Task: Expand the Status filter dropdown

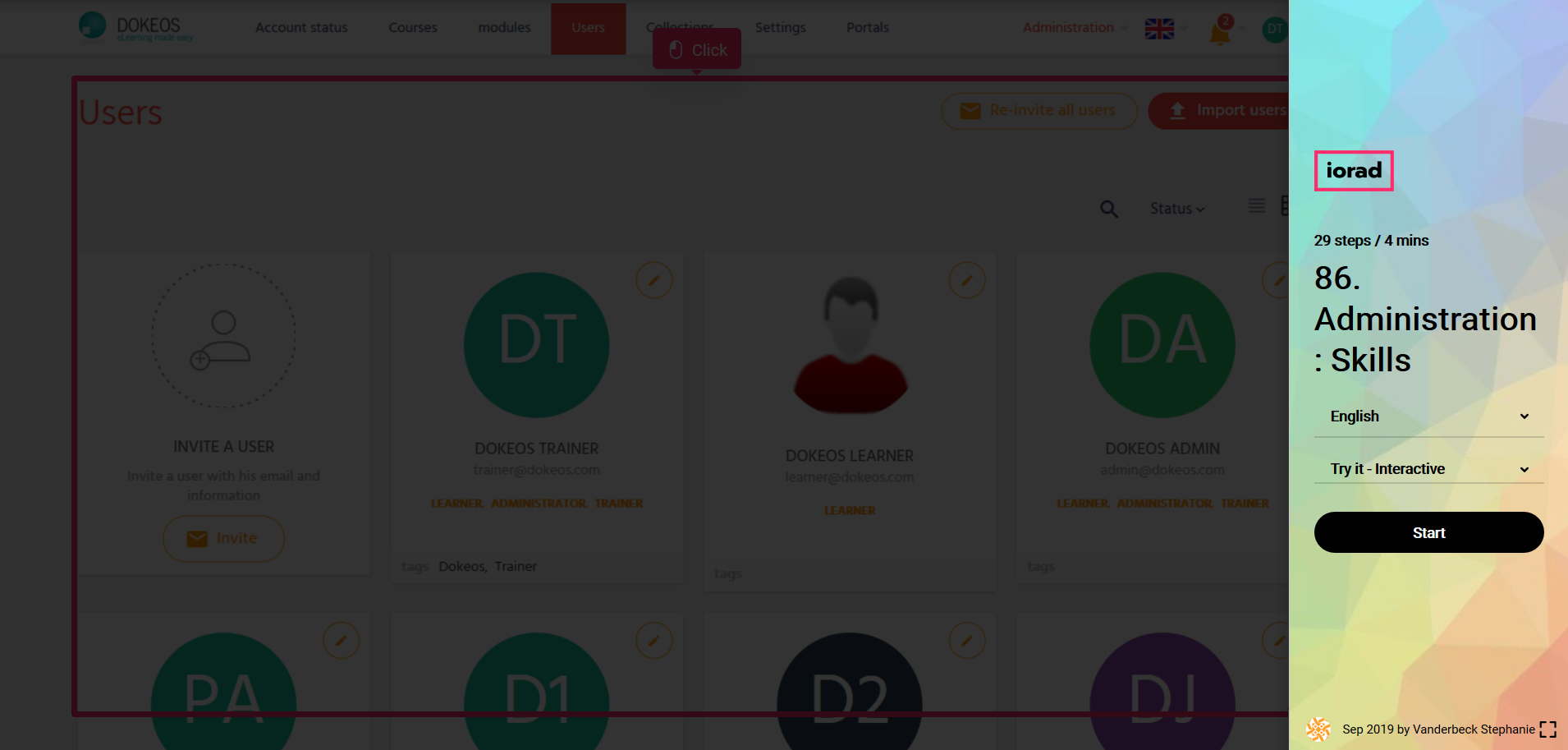Action: click(x=1176, y=209)
